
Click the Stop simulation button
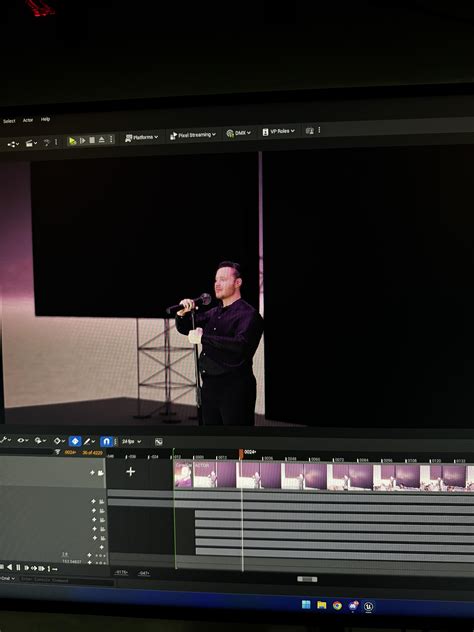(92, 140)
